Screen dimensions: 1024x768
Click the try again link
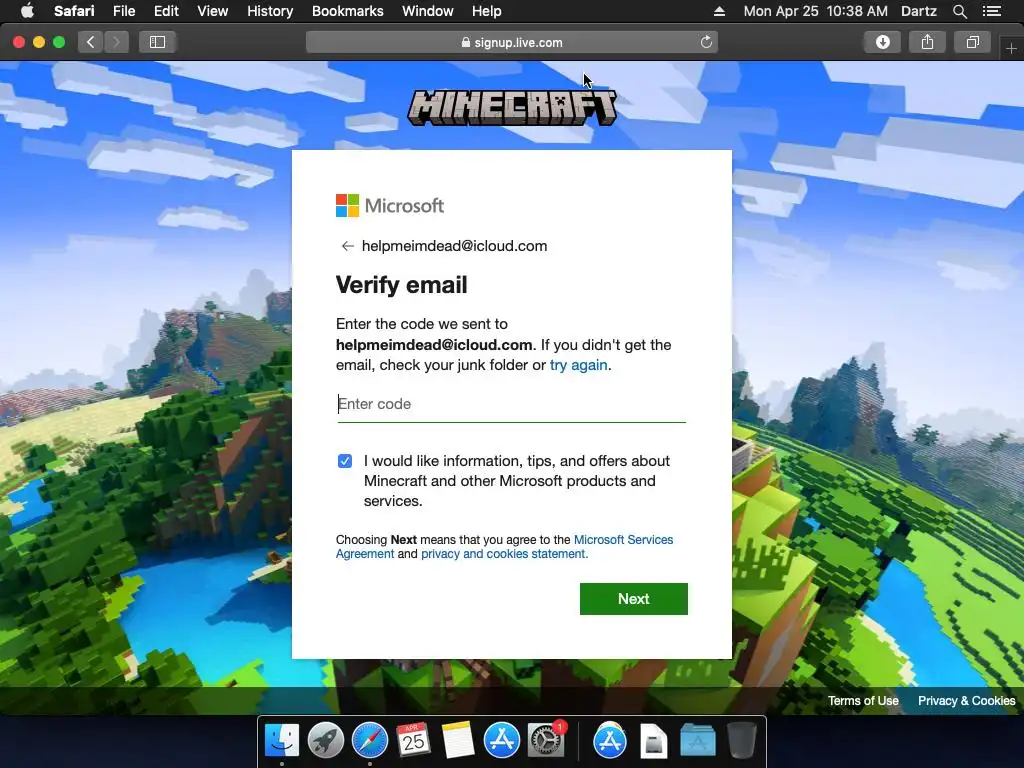click(579, 365)
